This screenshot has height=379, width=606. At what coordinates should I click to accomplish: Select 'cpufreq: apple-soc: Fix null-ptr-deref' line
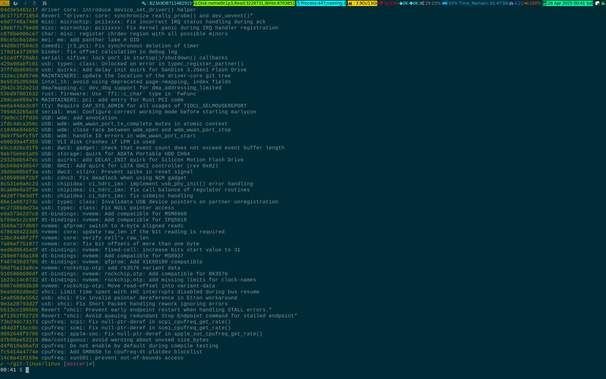click(131, 333)
